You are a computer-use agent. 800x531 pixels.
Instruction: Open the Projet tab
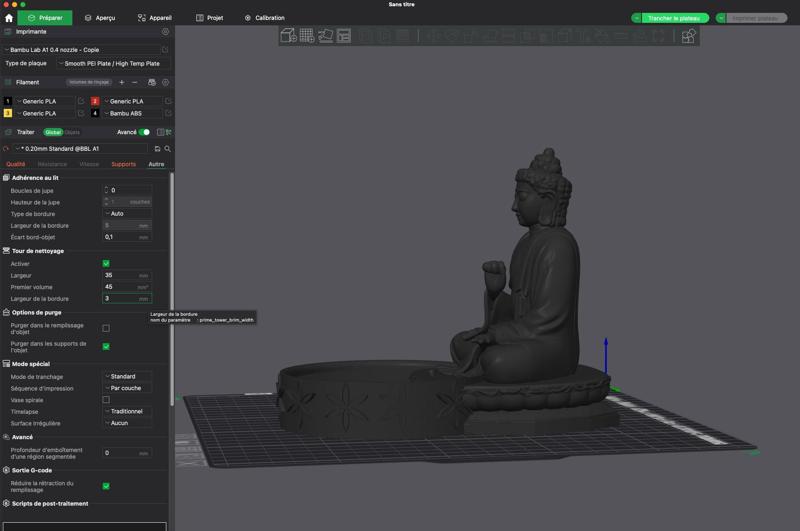[210, 18]
